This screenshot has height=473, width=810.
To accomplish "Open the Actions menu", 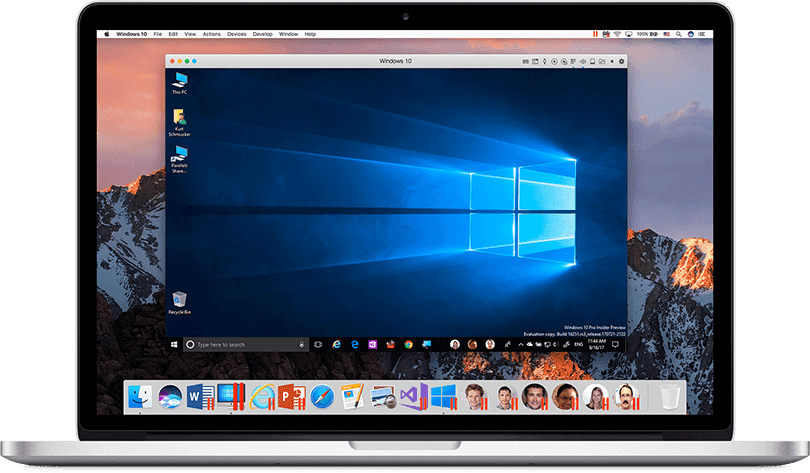I will point(211,34).
